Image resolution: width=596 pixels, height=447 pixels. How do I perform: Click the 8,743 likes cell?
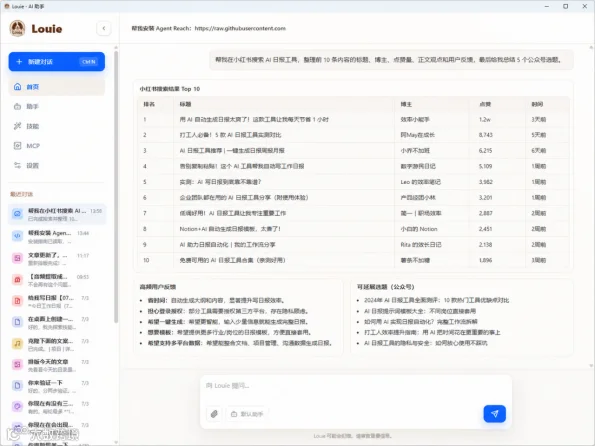coord(485,135)
